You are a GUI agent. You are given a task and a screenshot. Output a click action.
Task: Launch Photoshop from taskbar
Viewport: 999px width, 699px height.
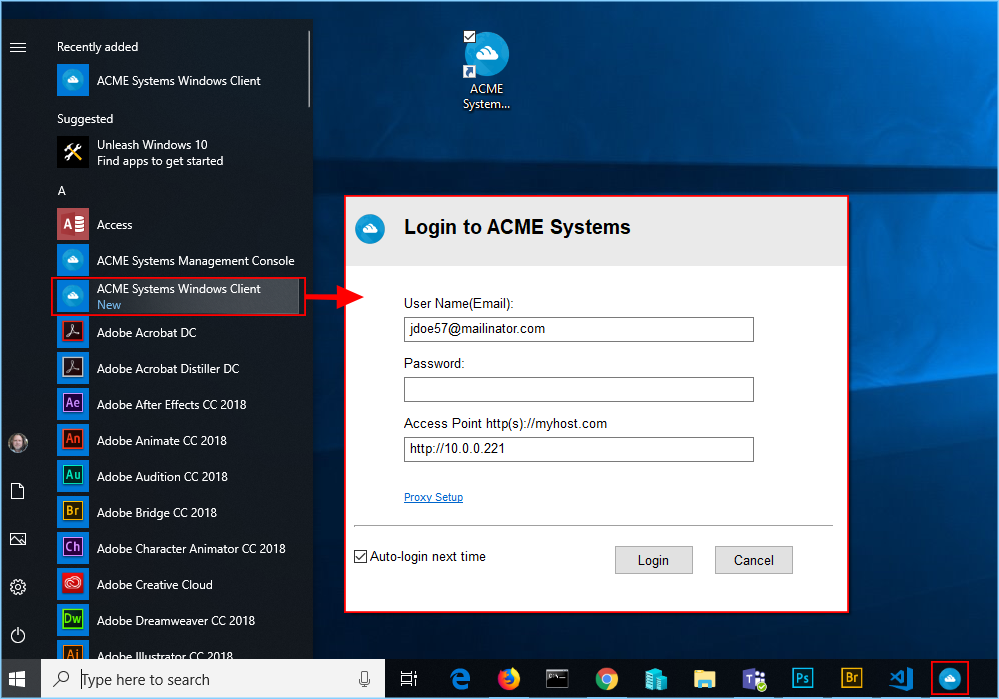click(x=803, y=679)
